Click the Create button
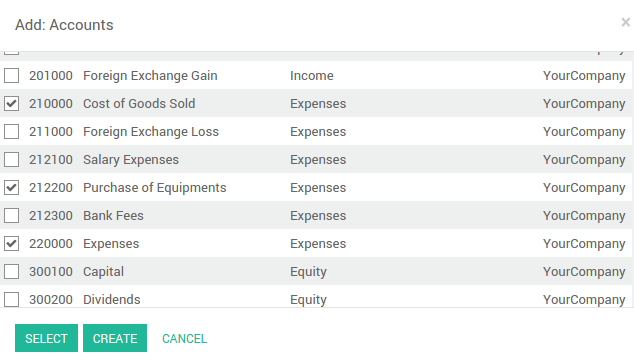 (115, 338)
